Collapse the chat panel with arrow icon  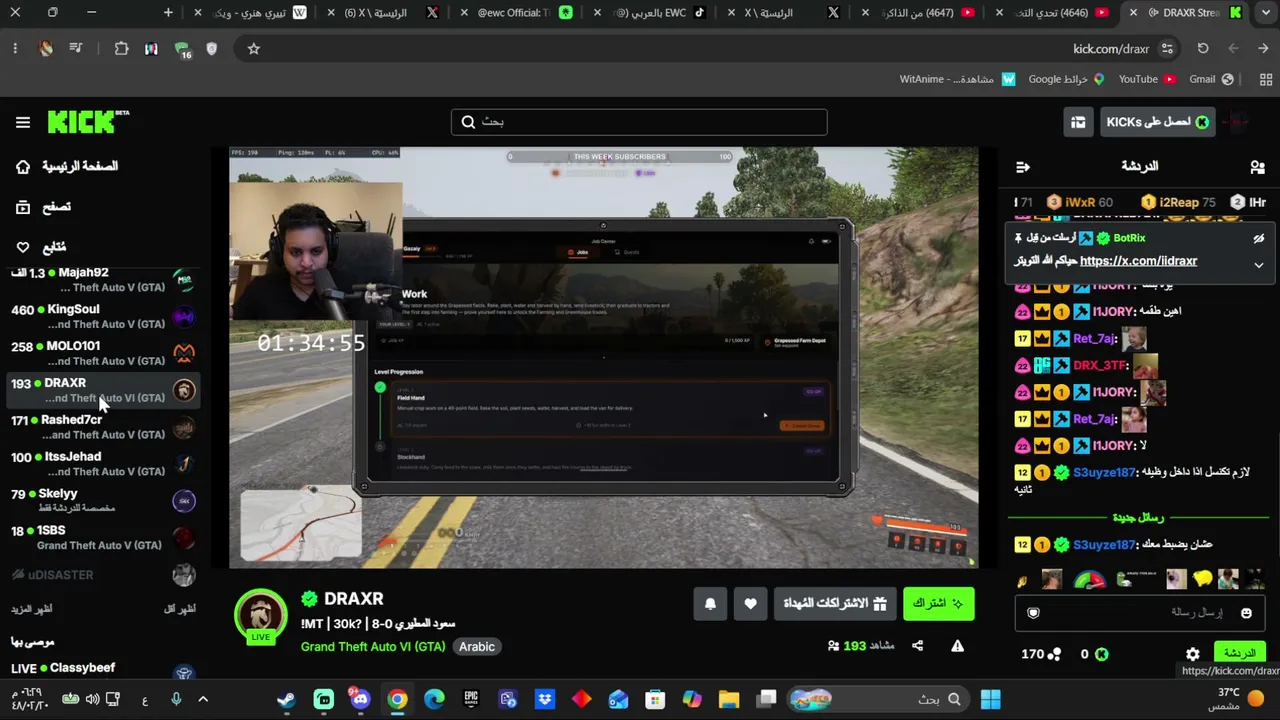(1022, 167)
